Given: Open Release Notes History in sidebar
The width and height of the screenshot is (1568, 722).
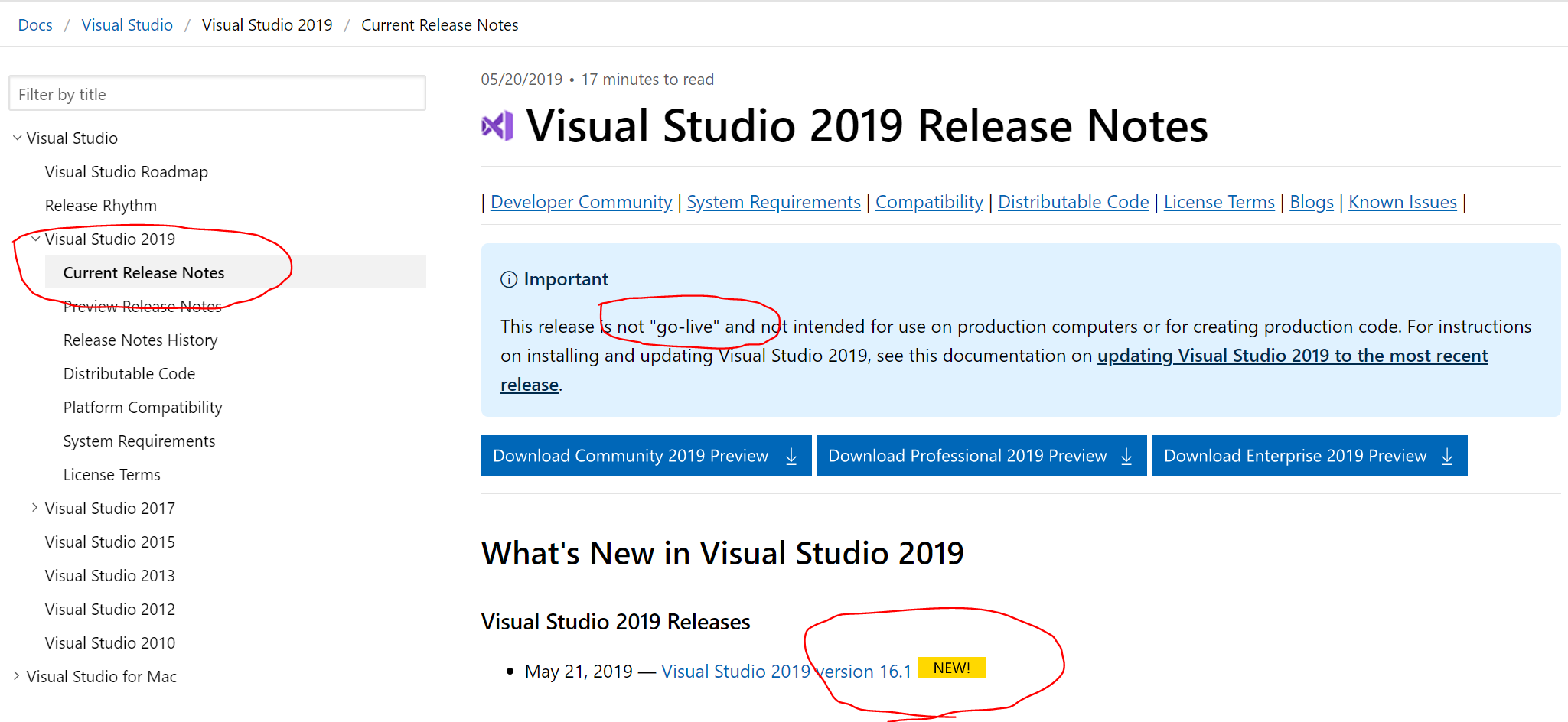Looking at the screenshot, I should click(141, 340).
